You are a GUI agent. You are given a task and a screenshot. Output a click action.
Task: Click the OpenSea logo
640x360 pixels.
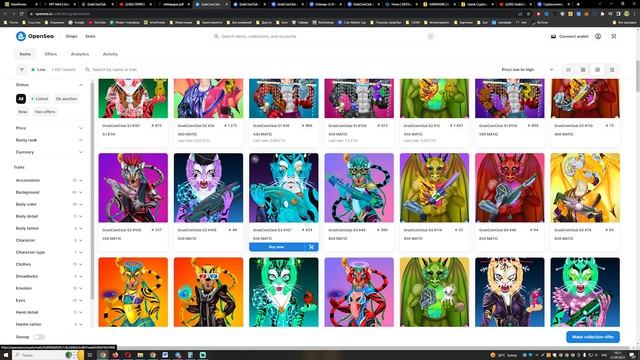click(x=35, y=36)
